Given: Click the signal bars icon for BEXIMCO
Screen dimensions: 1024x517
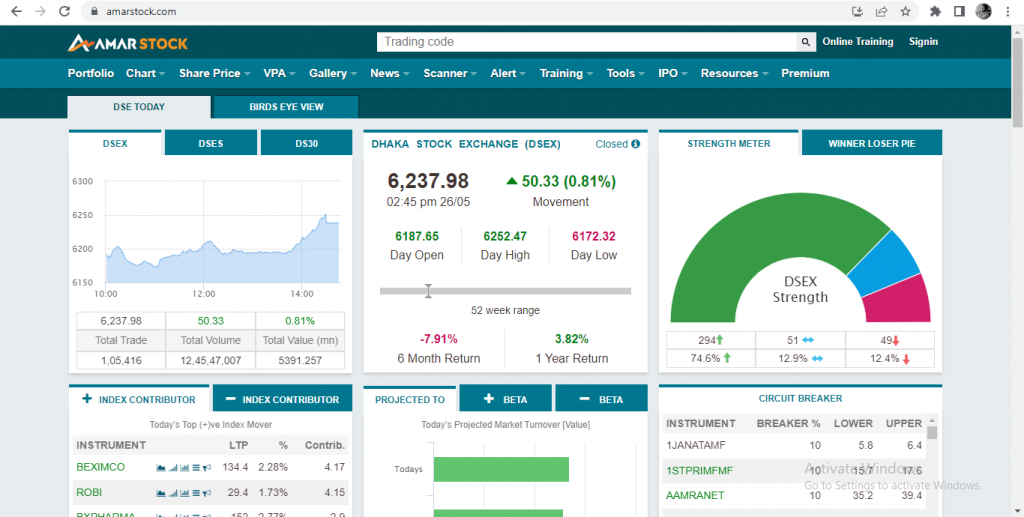Looking at the screenshot, I should tap(173, 467).
